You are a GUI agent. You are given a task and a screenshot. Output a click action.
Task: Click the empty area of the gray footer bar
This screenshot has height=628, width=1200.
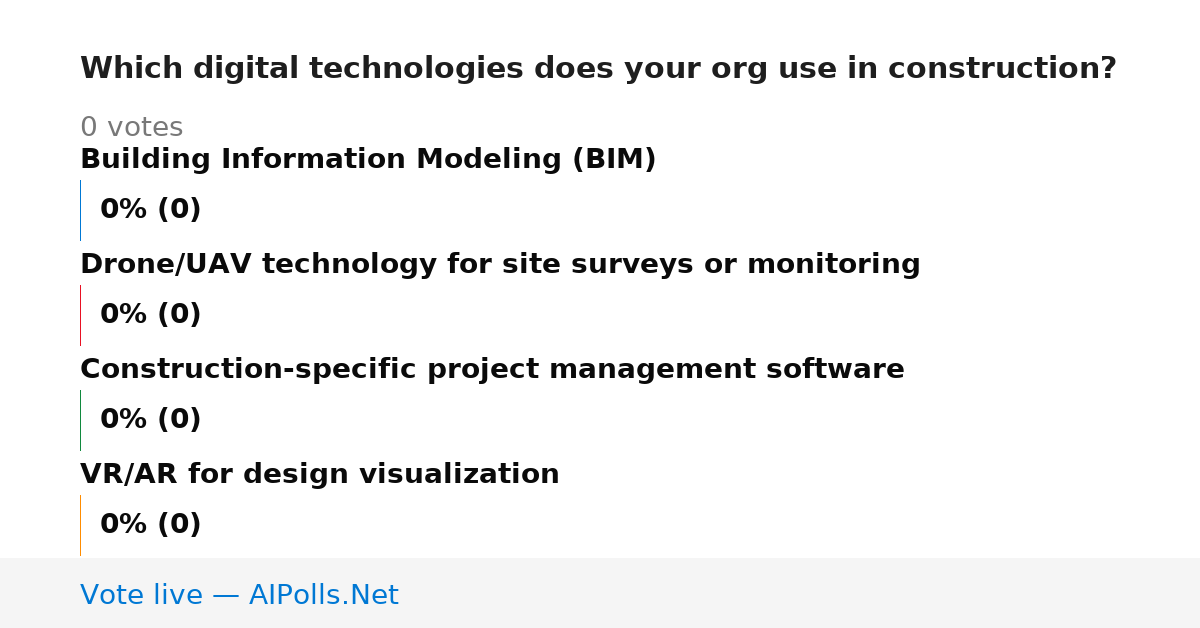click(x=800, y=593)
